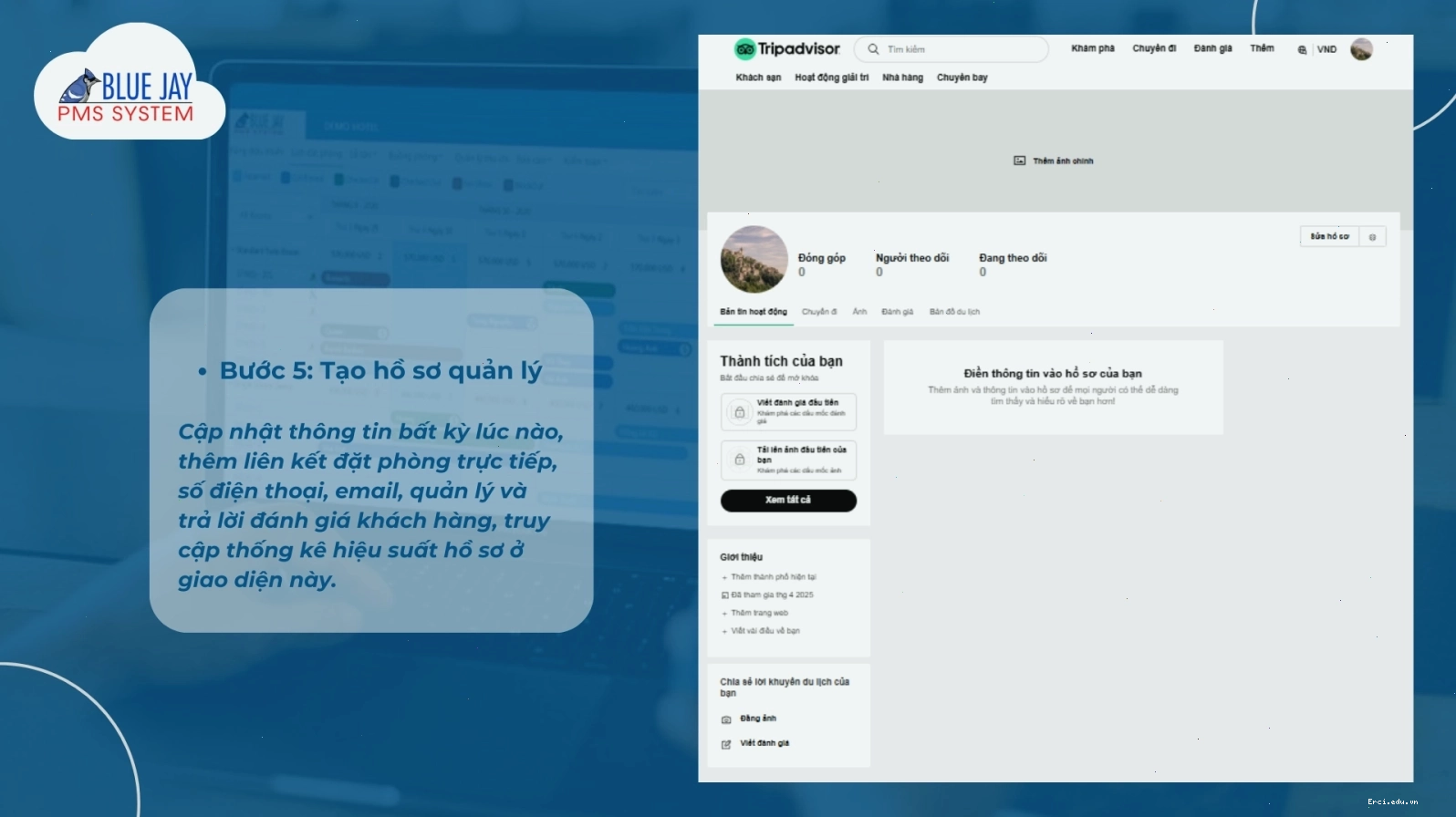Click the Giới thiệu section heading
Screen dimensions: 1456x817
point(741,557)
